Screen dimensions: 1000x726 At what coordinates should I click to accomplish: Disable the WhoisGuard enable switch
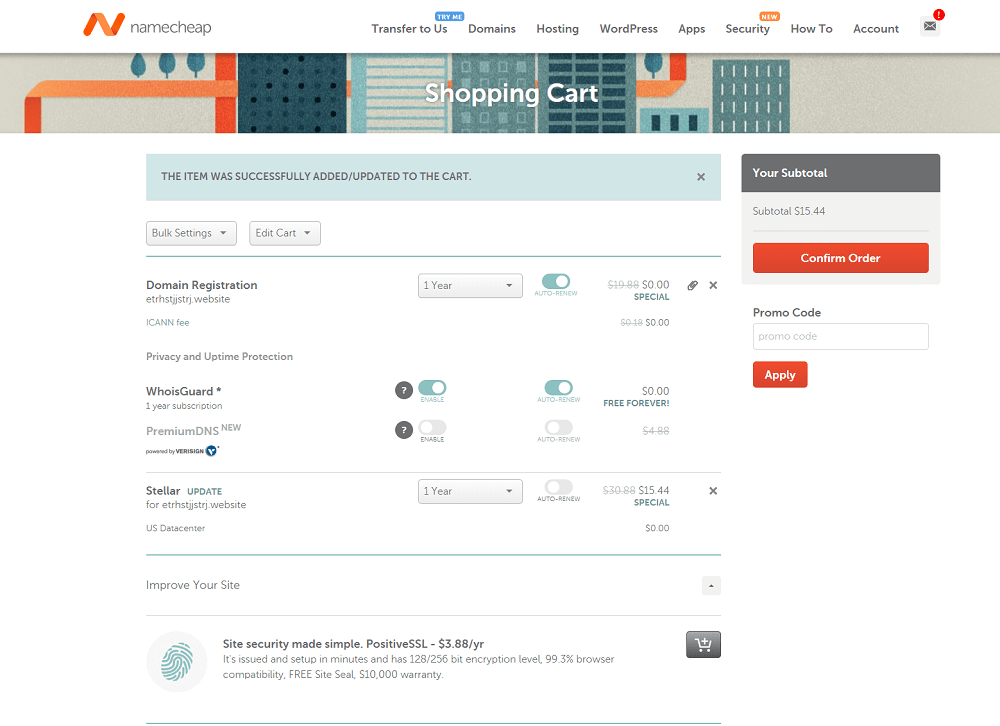coord(432,388)
